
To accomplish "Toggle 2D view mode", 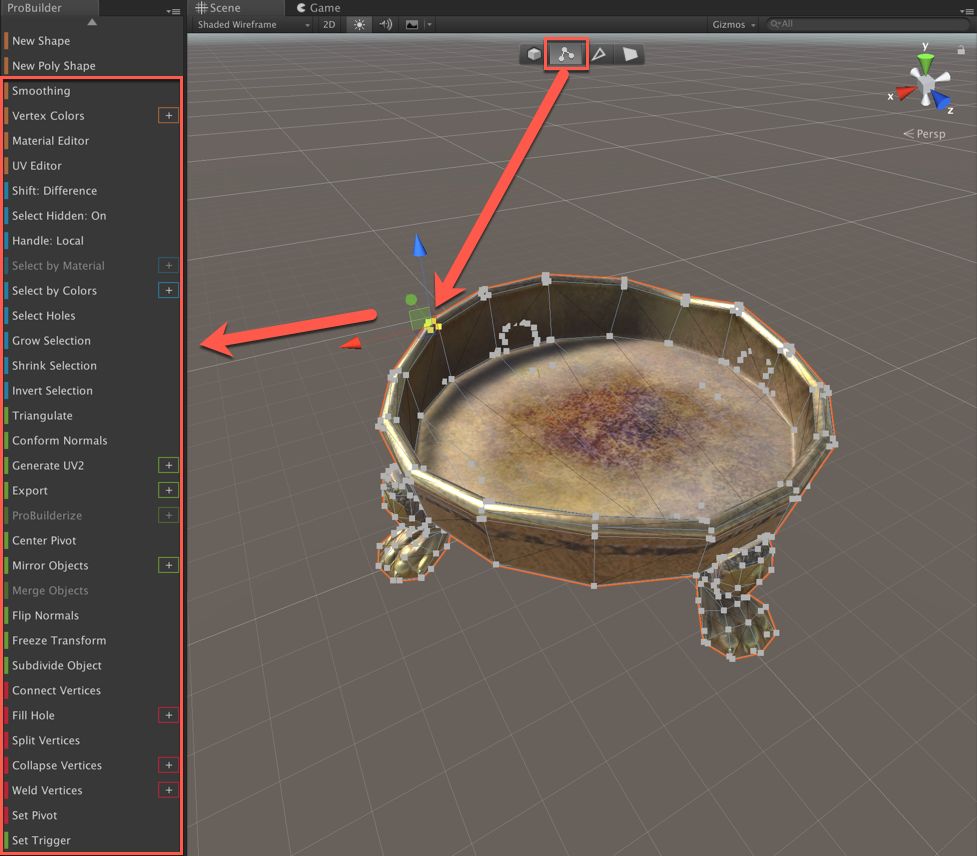I will (x=328, y=25).
